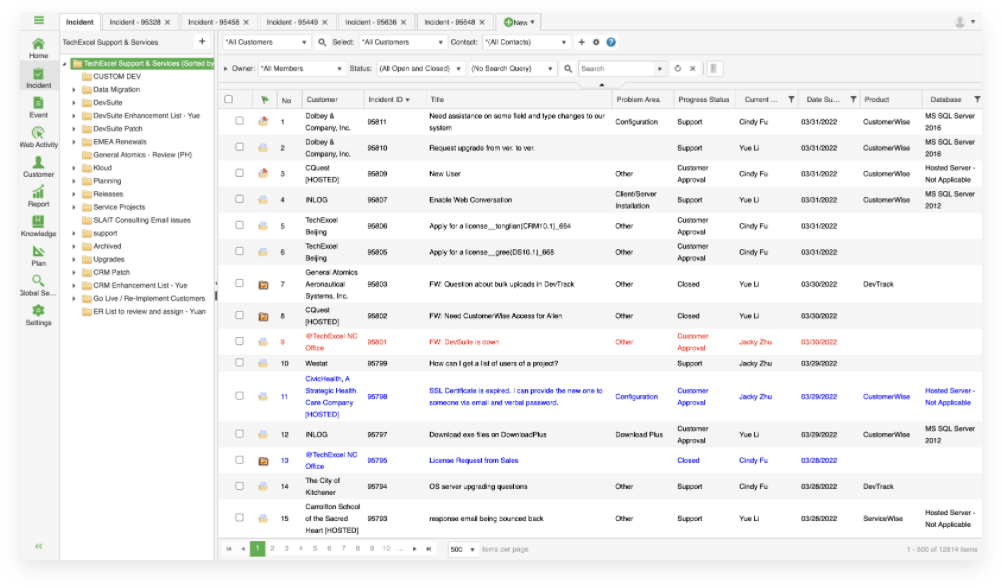This screenshot has height=588, width=1002.
Task: Check the box for incident 95811
Action: (240, 121)
